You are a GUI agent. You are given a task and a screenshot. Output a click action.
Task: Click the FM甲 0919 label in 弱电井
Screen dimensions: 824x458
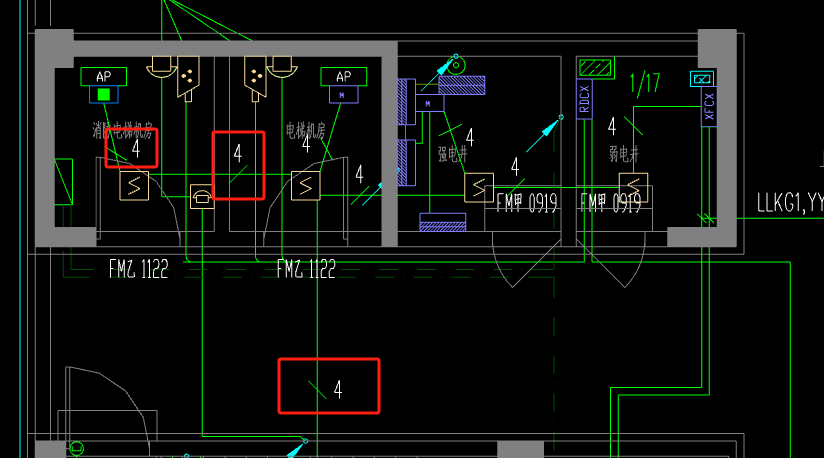tap(611, 203)
